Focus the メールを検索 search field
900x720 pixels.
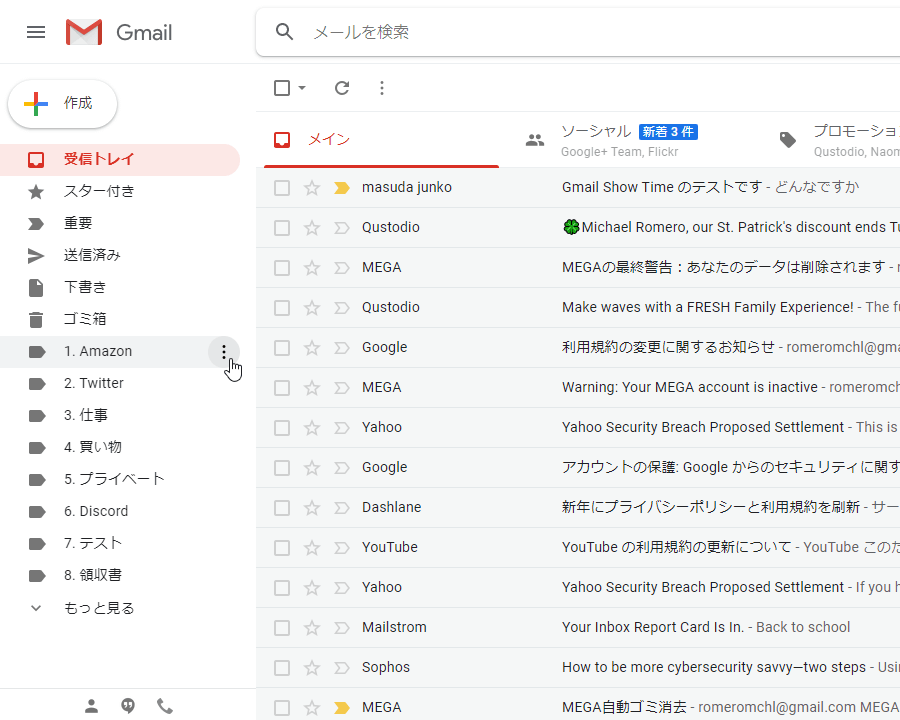578,32
